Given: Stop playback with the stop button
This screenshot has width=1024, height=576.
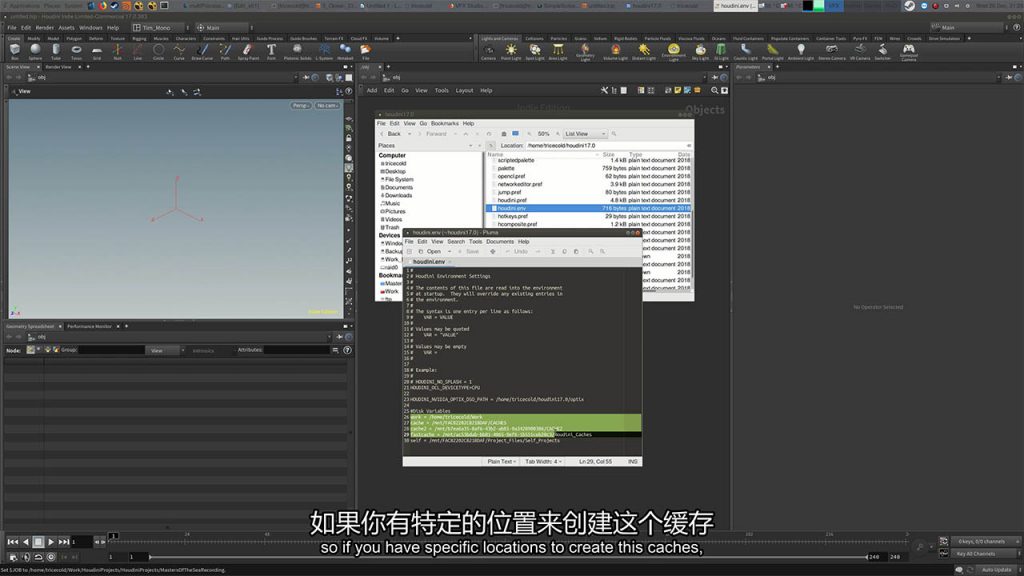Looking at the screenshot, I should [38, 541].
